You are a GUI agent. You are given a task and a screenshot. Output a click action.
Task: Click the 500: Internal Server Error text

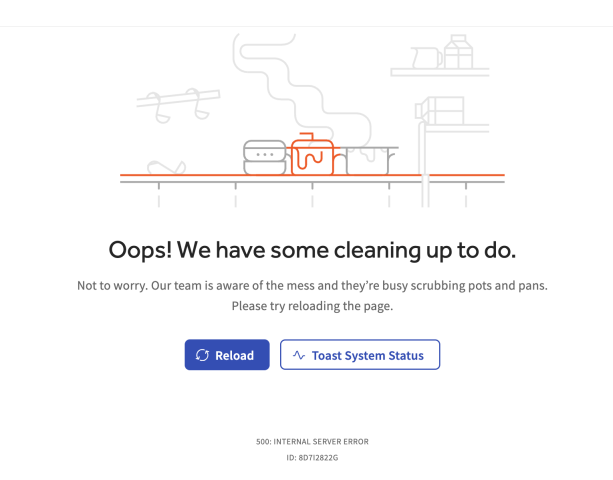click(312, 442)
